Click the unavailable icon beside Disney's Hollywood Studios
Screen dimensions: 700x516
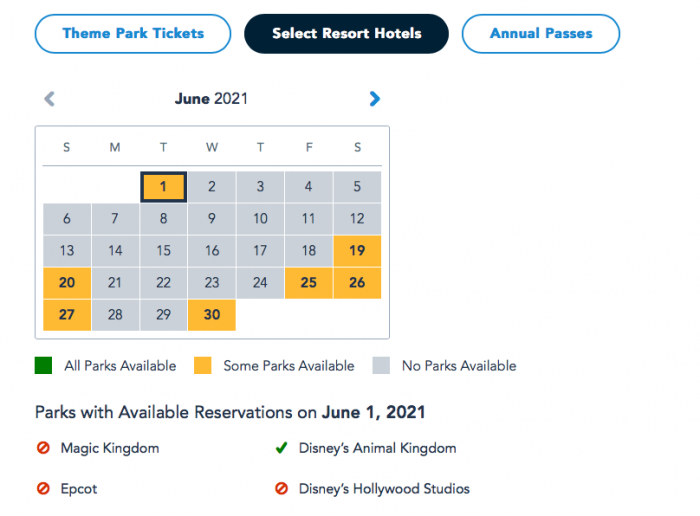[x=282, y=489]
